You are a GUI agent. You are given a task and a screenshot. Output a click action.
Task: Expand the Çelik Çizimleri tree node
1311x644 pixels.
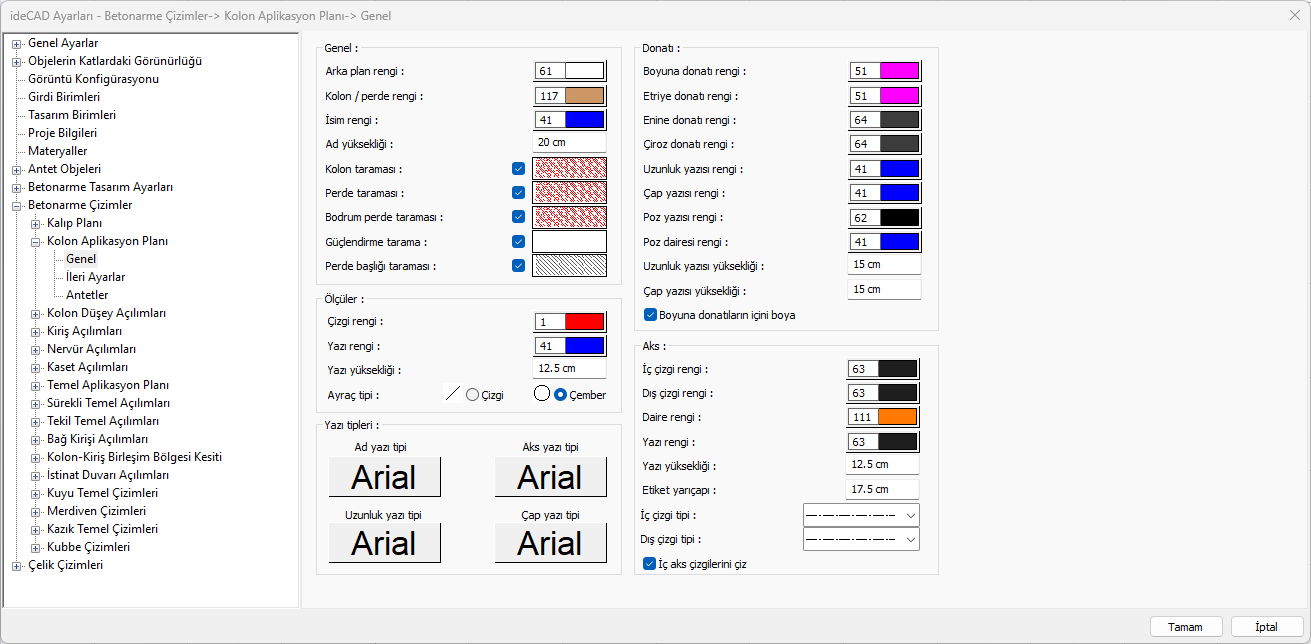(x=17, y=566)
